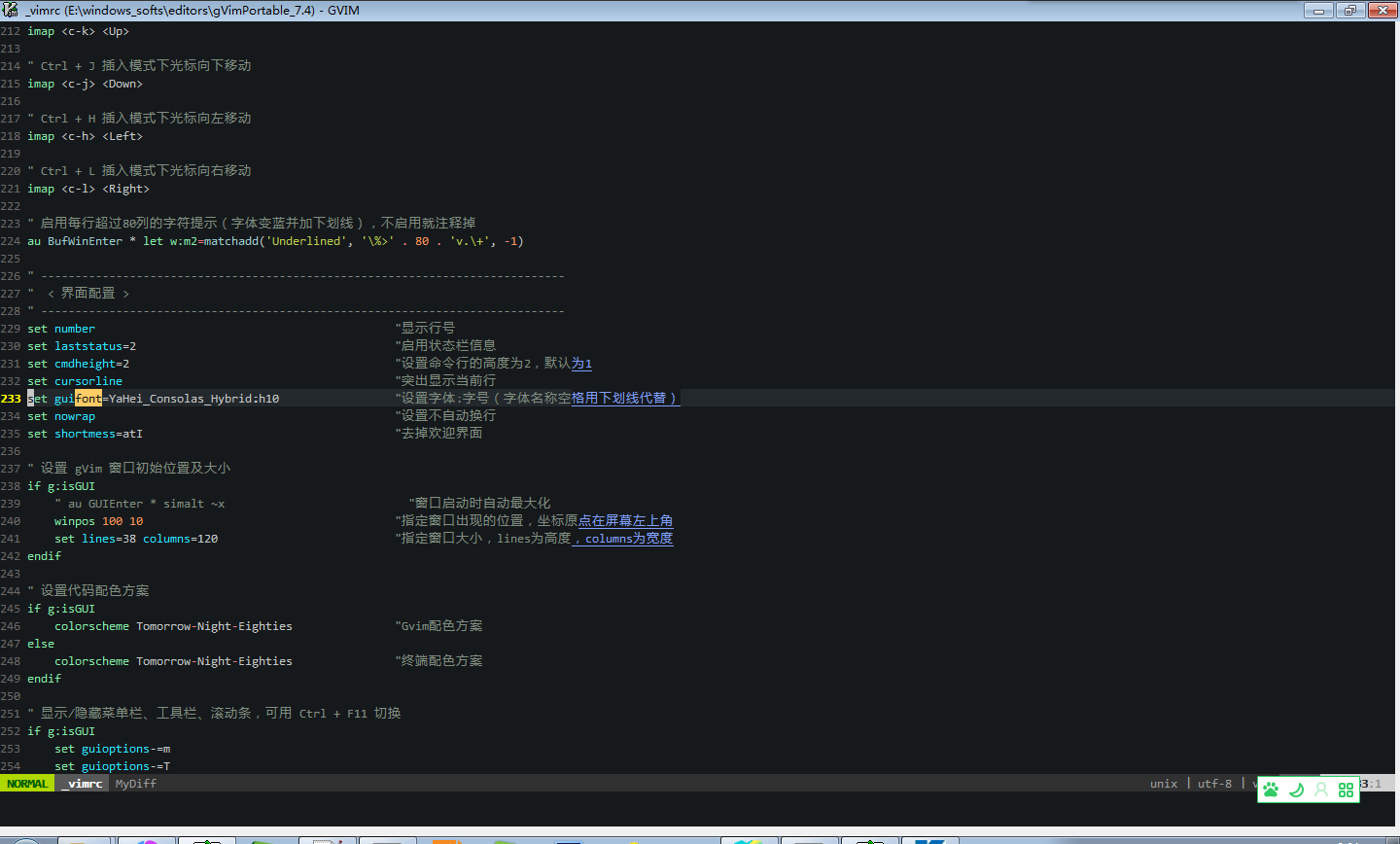Click the NORMAL mode indicator in status bar
The width and height of the screenshot is (1400, 844).
[x=27, y=783]
